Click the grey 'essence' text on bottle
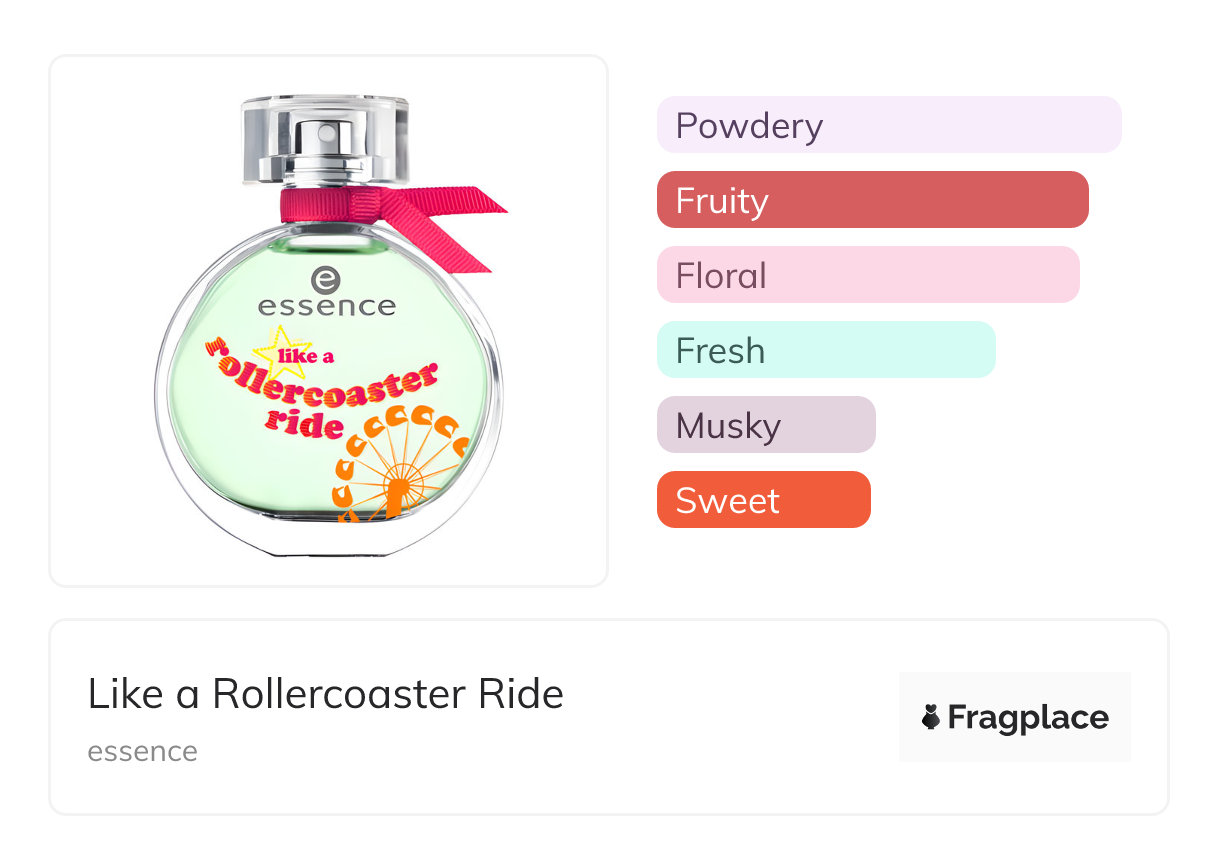1218x864 pixels. 326,306
